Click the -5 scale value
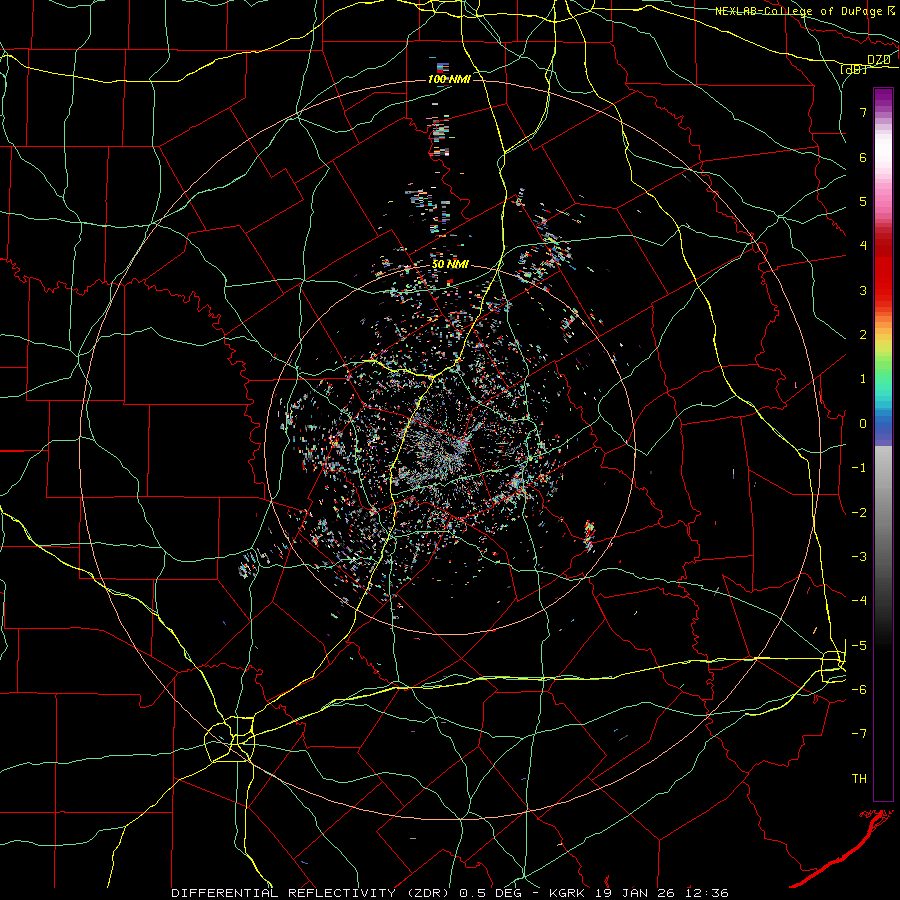The image size is (900, 900). coord(859,645)
